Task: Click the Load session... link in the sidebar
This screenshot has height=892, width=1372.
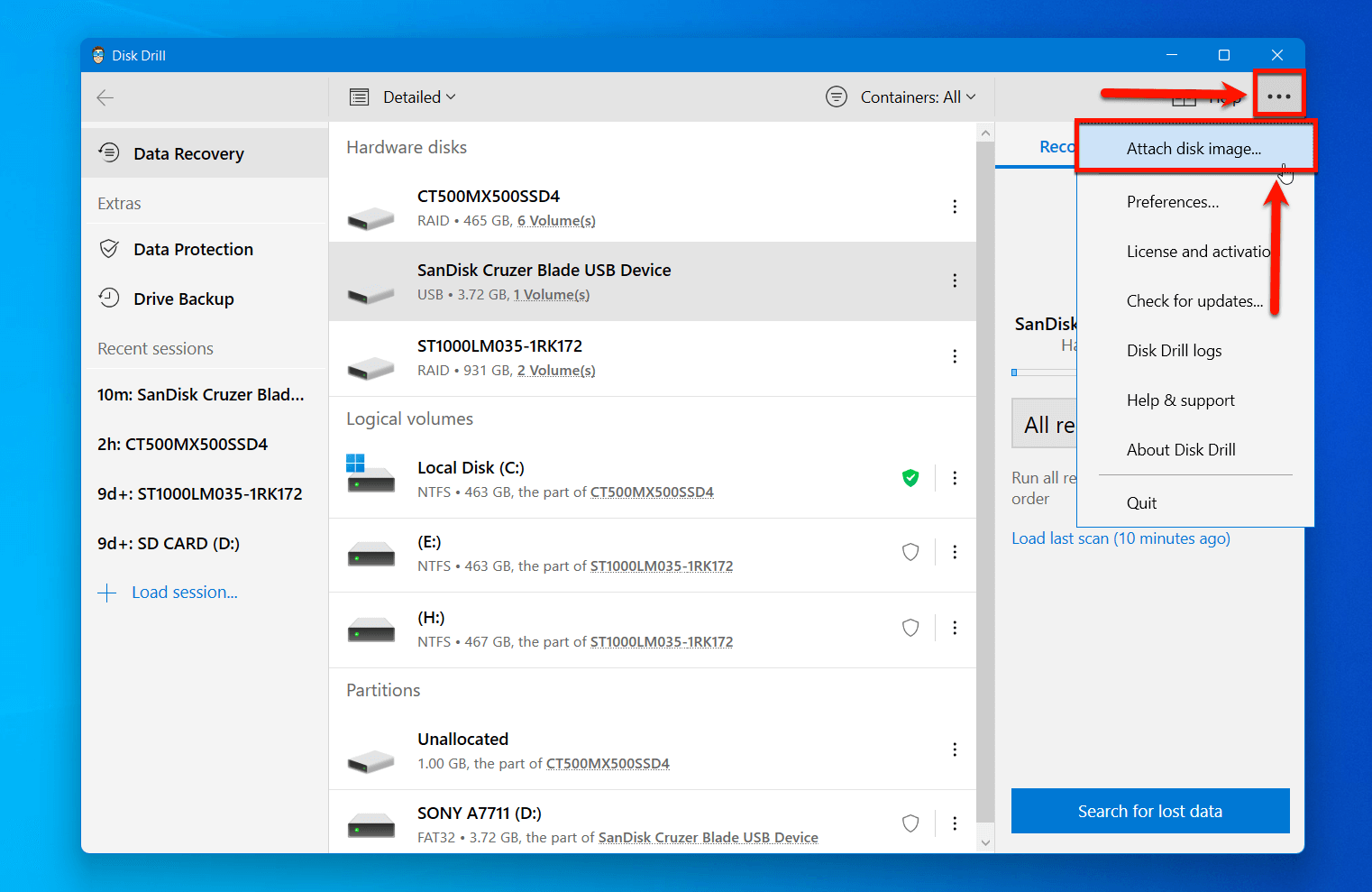Action: [x=185, y=593]
